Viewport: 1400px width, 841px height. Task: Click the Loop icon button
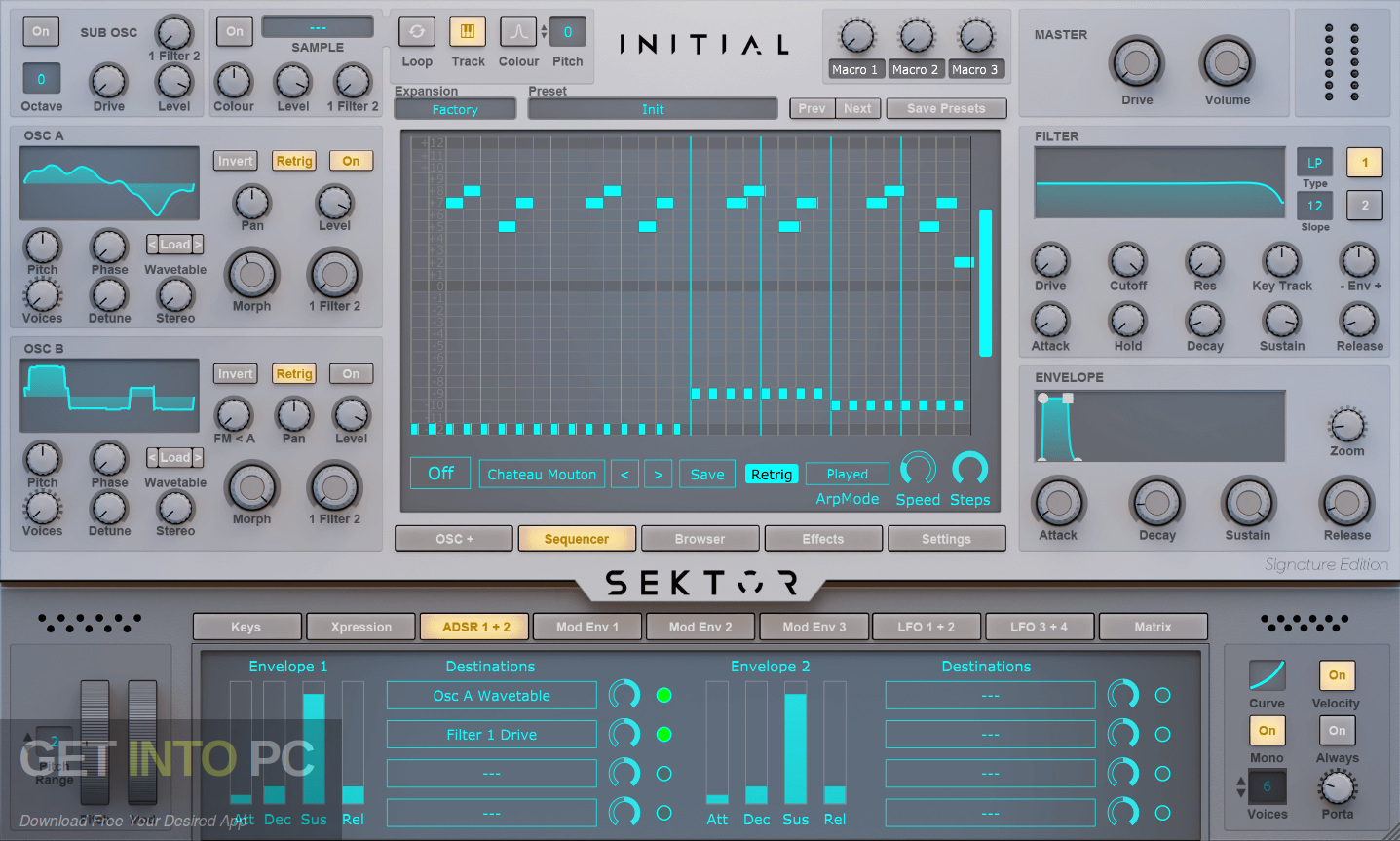417,31
